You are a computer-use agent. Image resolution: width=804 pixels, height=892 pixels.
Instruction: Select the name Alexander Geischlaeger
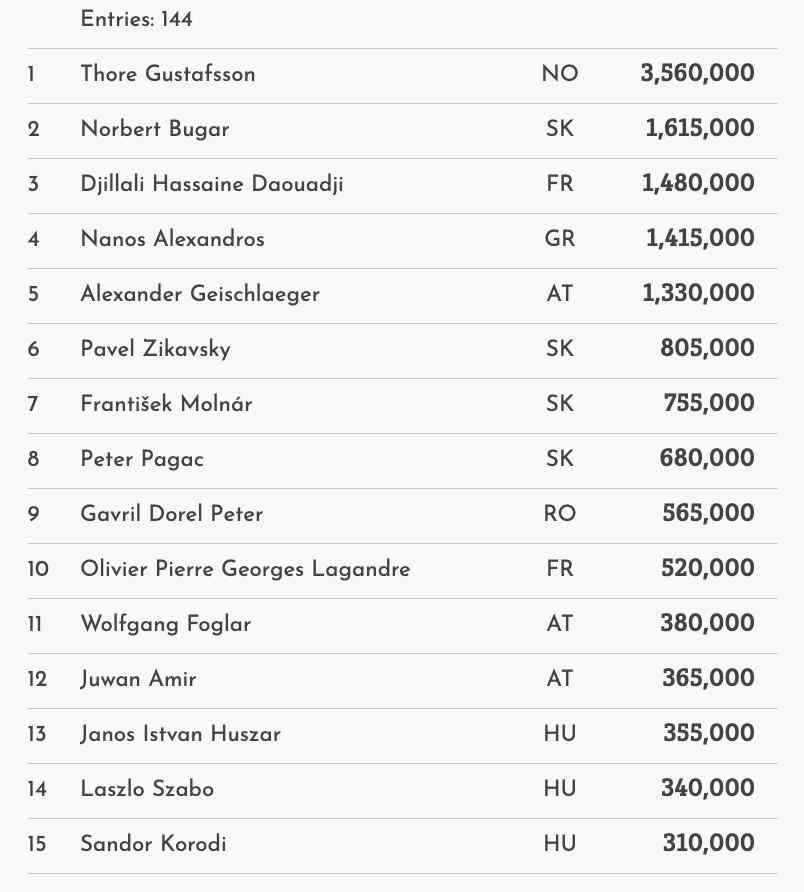click(200, 294)
